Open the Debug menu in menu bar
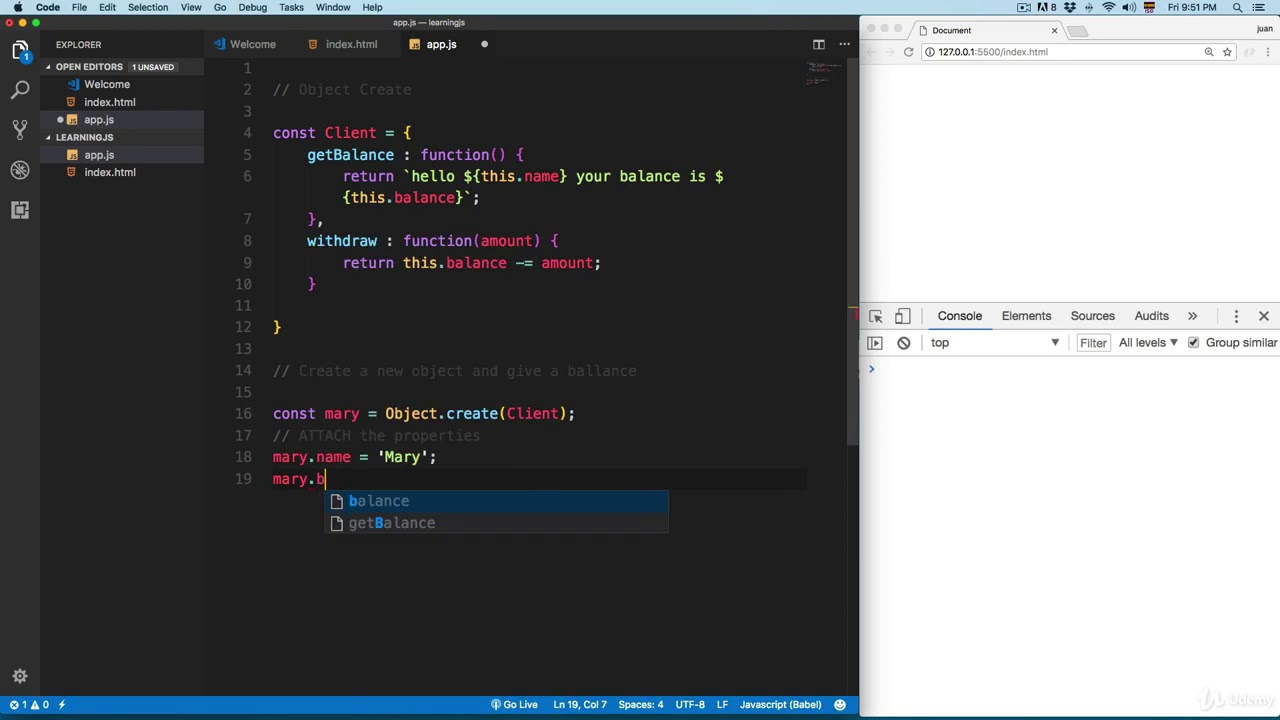1280x720 pixels. point(252,7)
